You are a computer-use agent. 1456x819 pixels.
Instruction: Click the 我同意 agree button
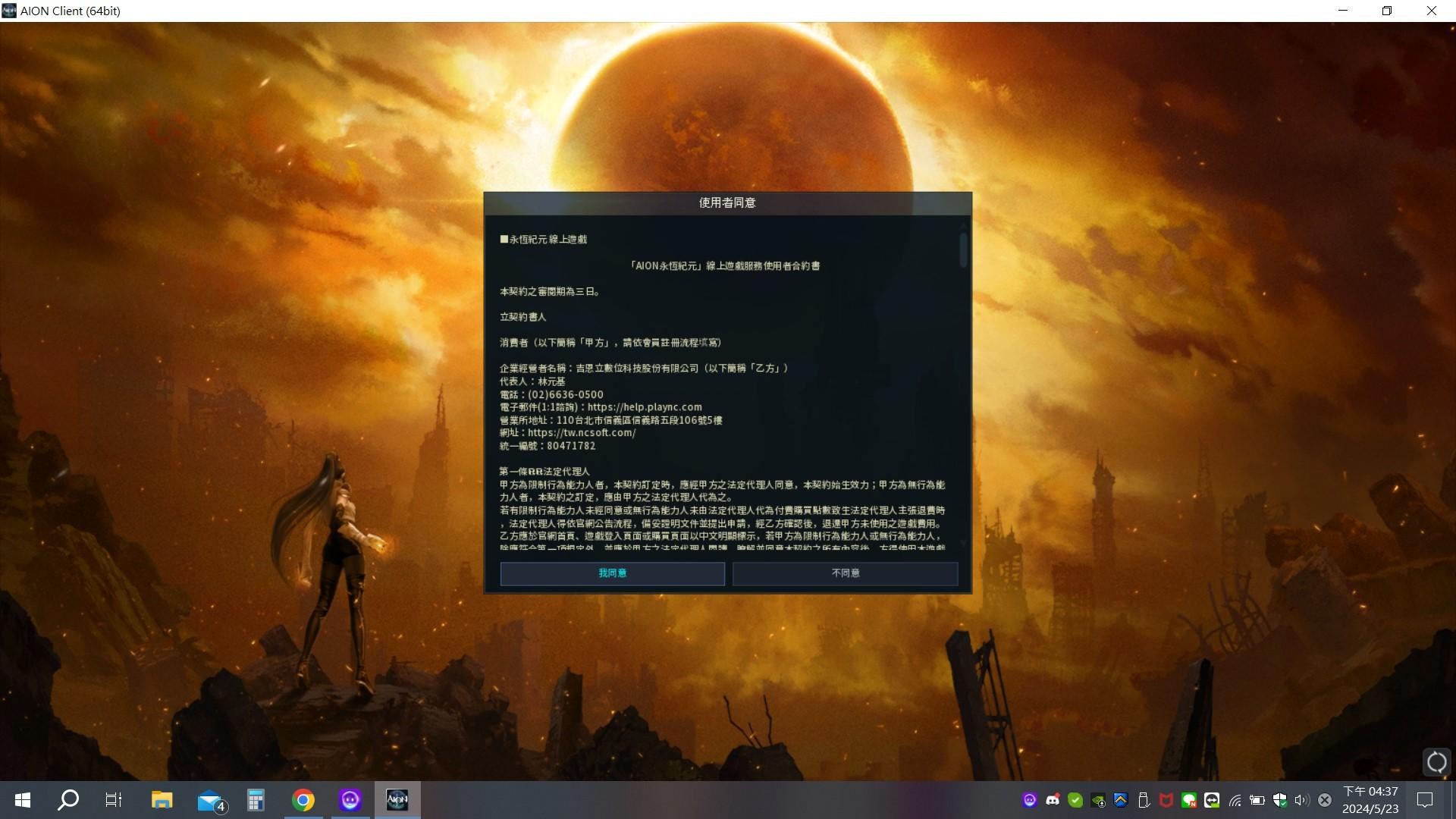pos(612,573)
